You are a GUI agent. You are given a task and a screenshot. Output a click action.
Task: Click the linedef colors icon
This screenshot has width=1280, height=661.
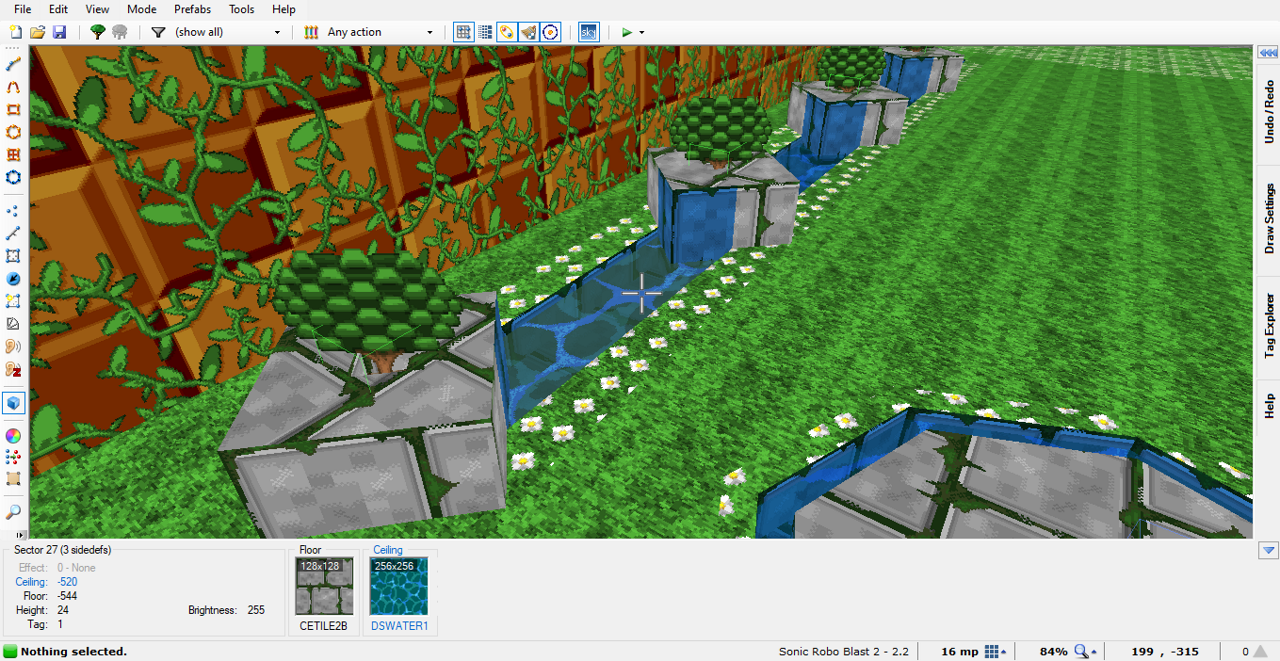click(x=312, y=32)
